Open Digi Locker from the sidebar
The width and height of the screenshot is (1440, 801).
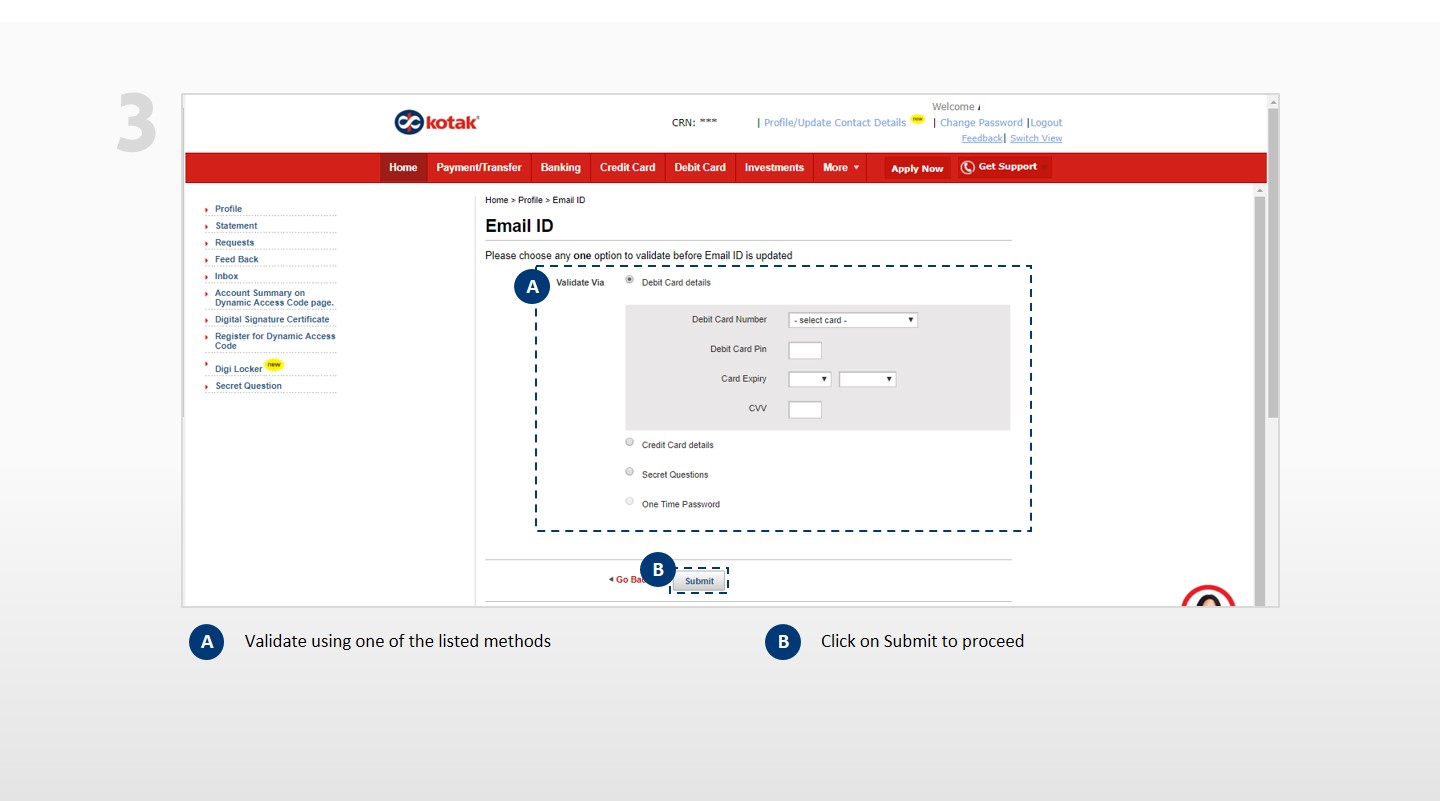pos(238,369)
